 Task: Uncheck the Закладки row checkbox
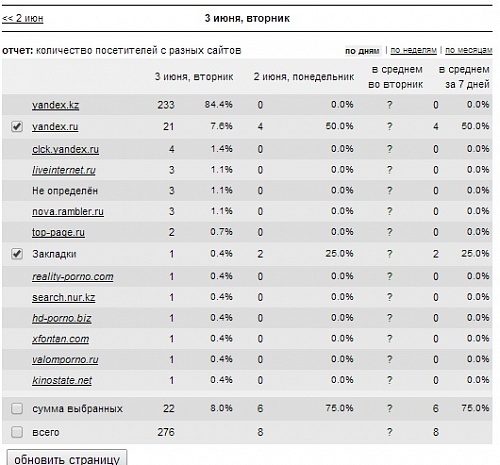[x=17, y=254]
